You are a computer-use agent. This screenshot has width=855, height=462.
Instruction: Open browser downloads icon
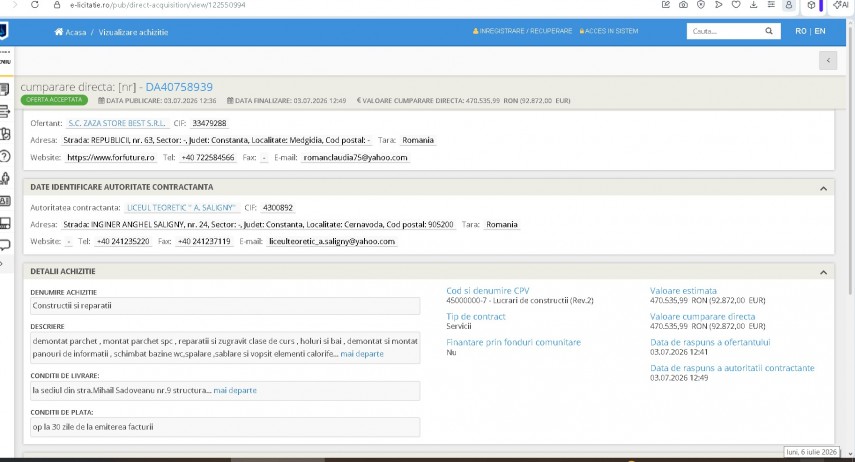coord(753,5)
